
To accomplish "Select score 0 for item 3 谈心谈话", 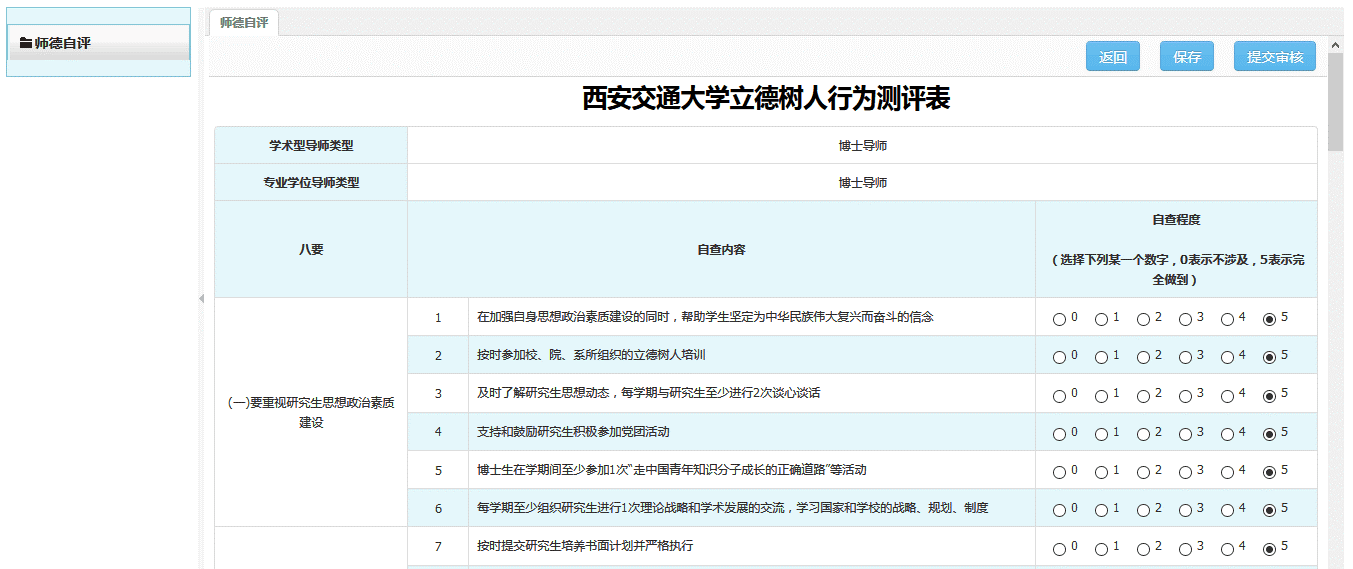I will tap(1059, 396).
